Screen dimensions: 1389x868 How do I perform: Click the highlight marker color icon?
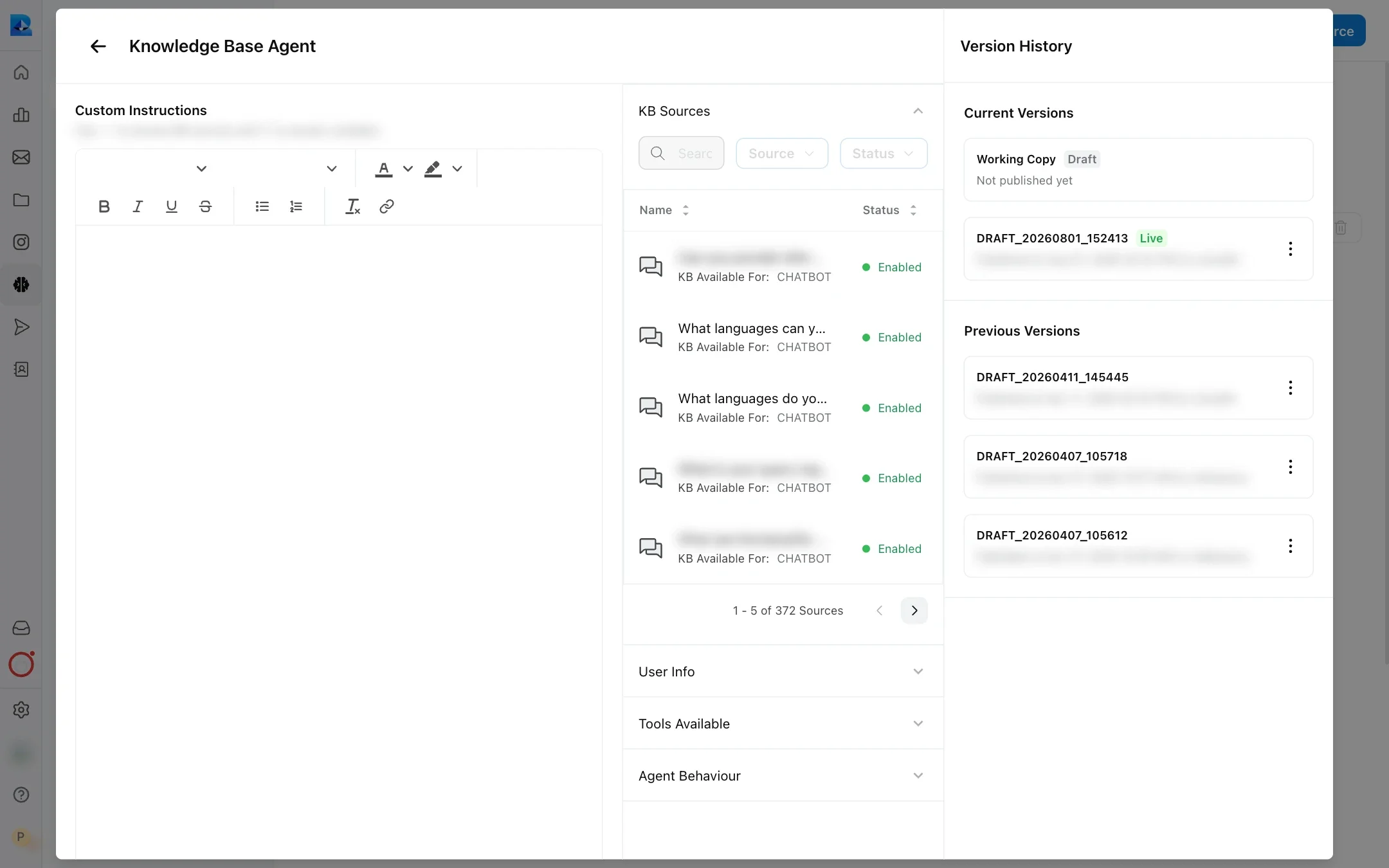pyautogui.click(x=433, y=169)
